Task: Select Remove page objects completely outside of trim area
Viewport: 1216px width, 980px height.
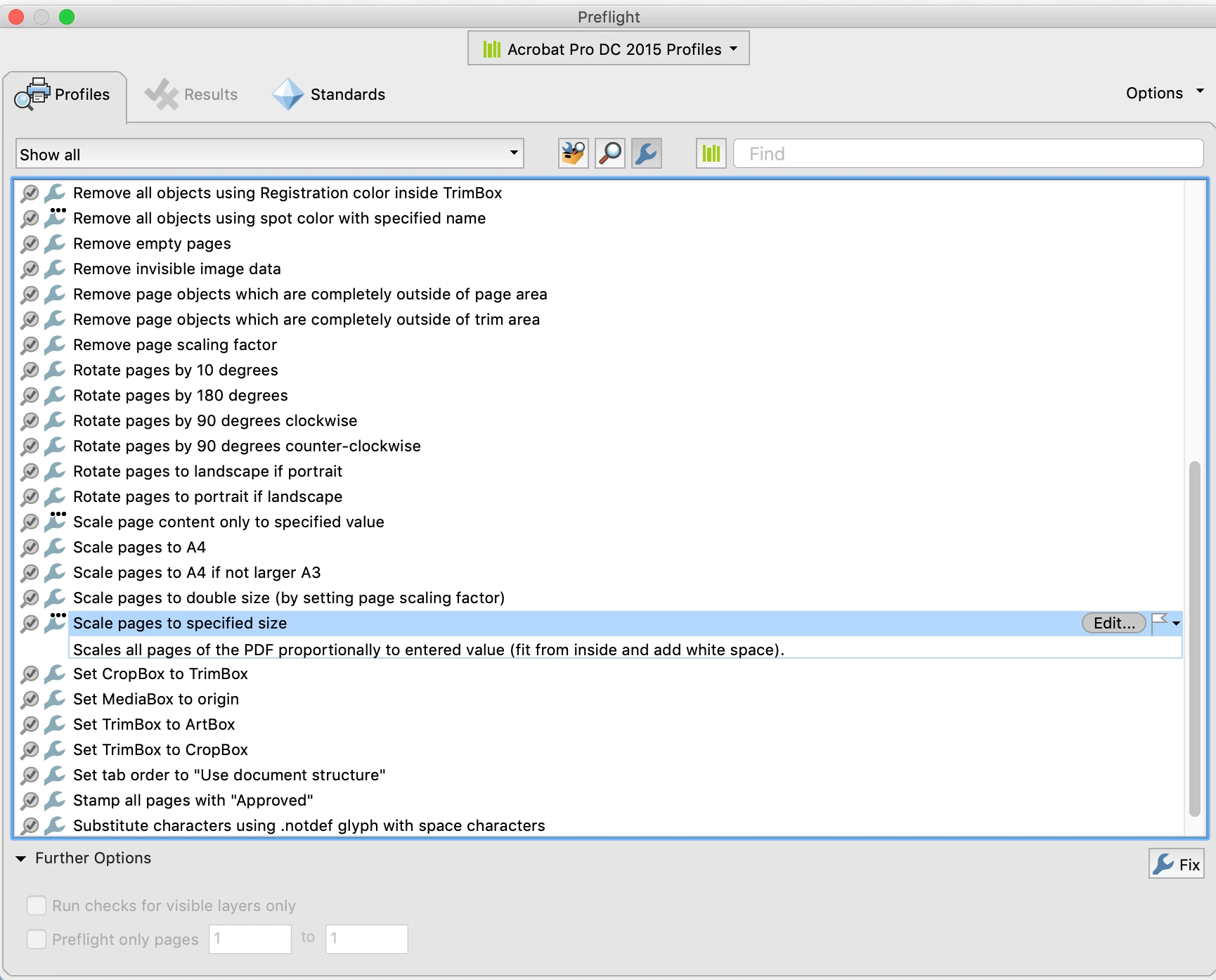Action: point(306,319)
